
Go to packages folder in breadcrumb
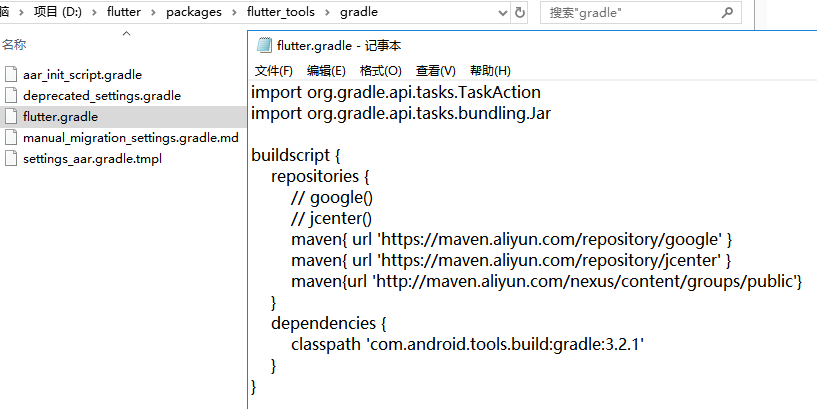tap(194, 12)
